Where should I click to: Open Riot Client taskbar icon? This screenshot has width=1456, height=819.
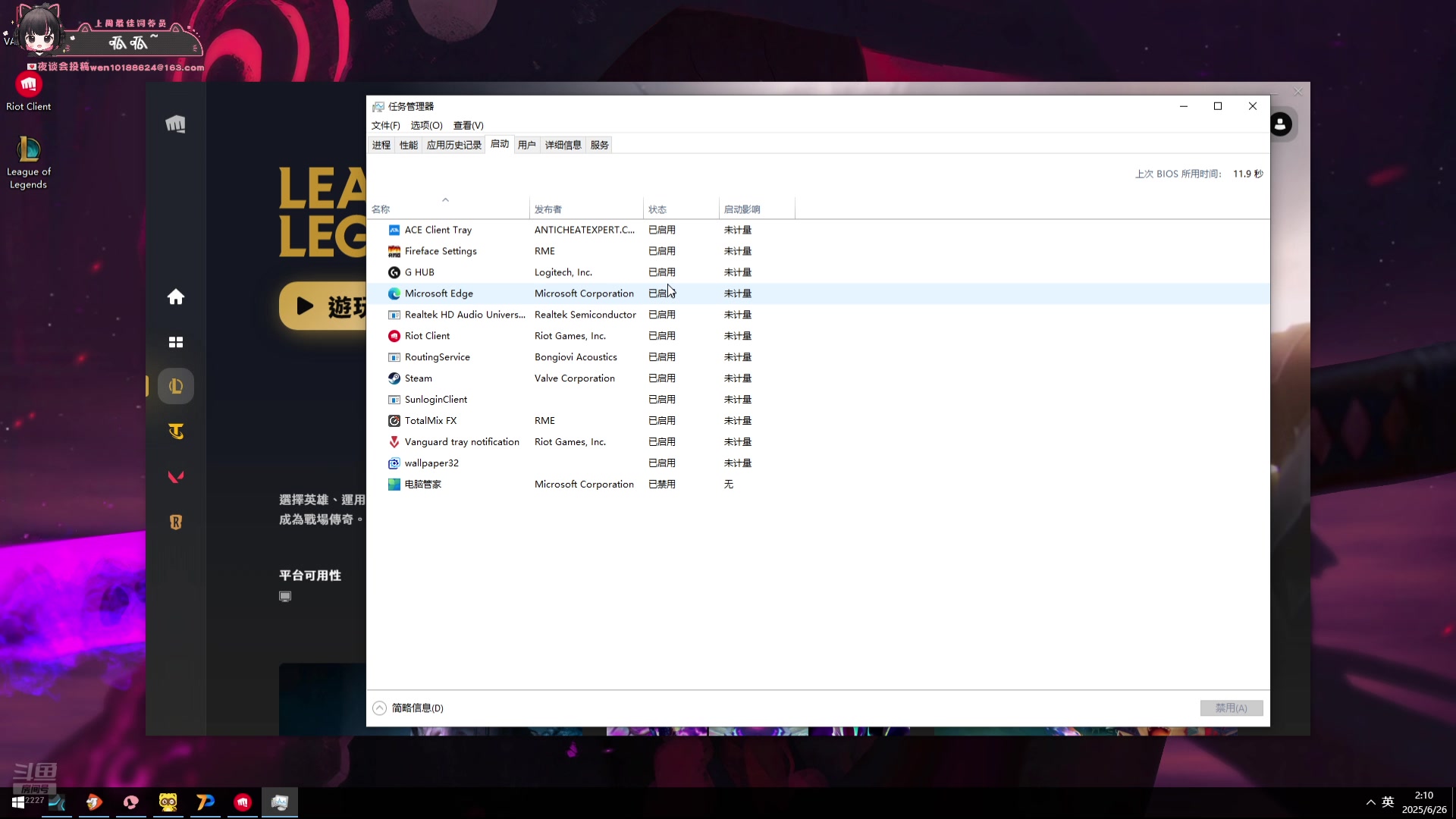[243, 802]
